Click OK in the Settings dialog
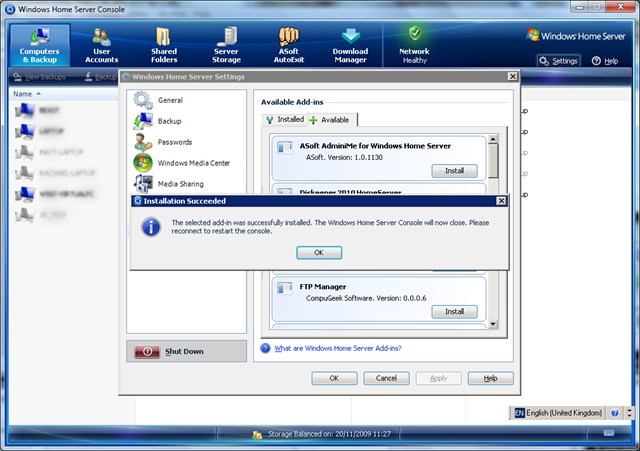Viewport: 640px width, 451px height. coord(334,378)
